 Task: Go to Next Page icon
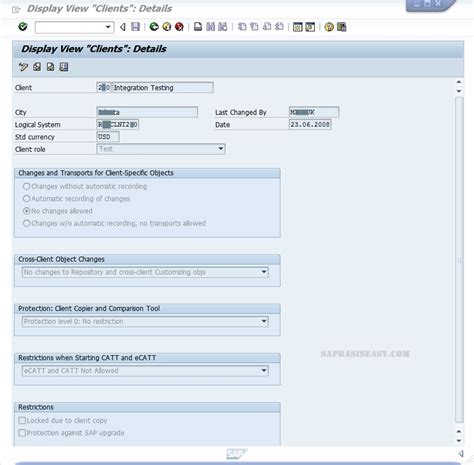pyautogui.click(x=267, y=27)
